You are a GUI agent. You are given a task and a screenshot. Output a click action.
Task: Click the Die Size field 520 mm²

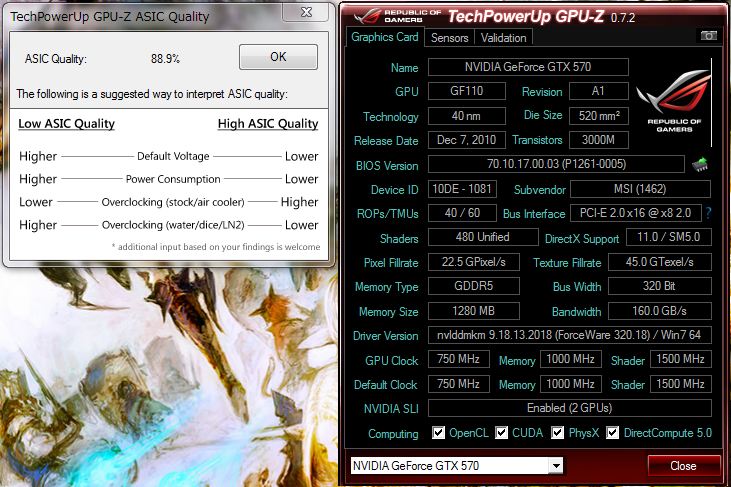coord(599,116)
